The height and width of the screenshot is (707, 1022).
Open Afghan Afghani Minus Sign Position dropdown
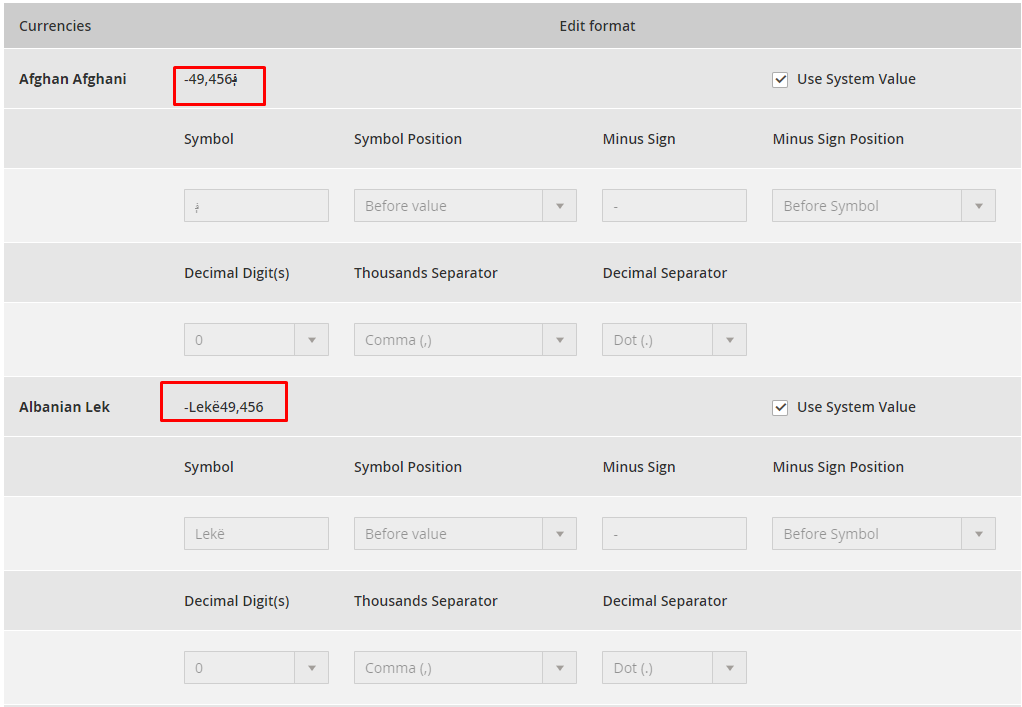coord(883,206)
